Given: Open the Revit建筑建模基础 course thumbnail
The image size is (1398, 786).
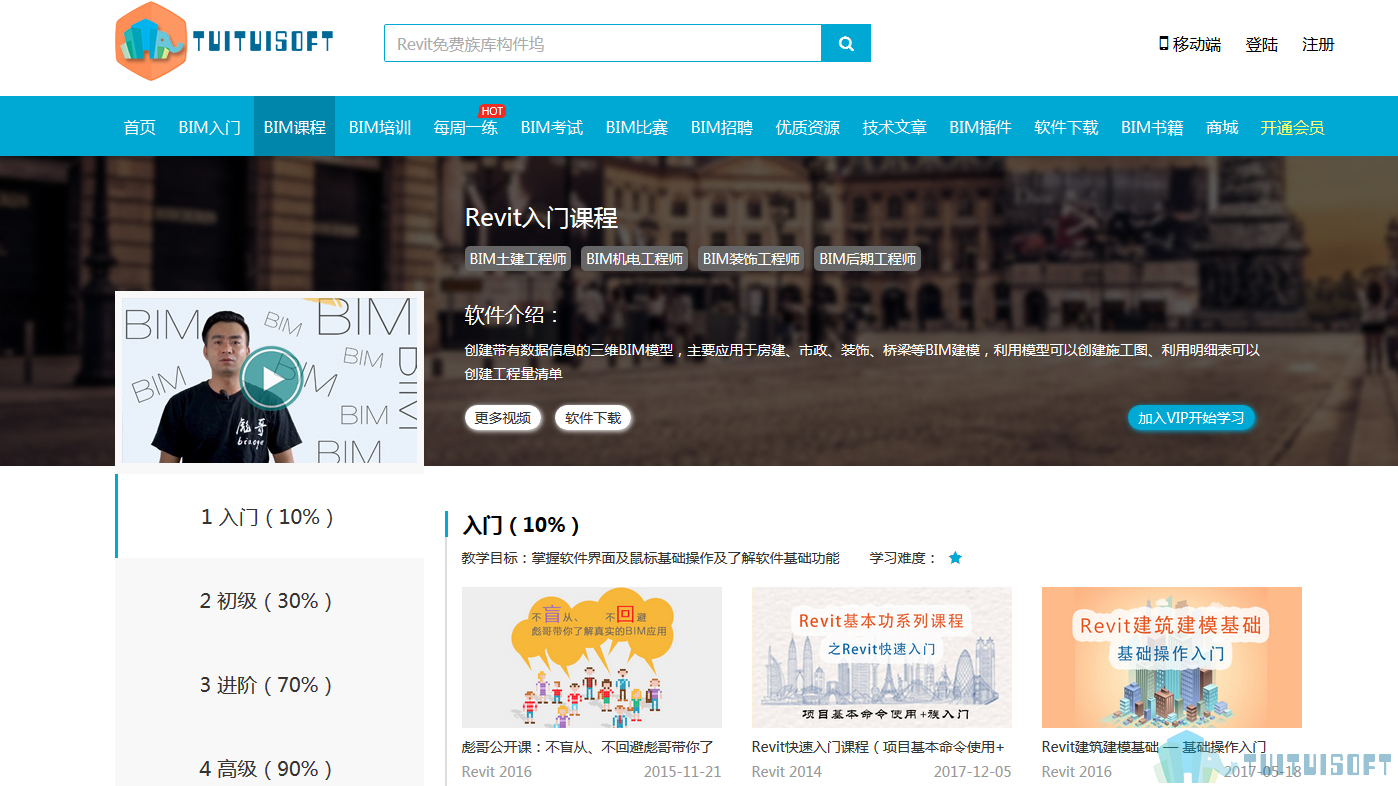Looking at the screenshot, I should pyautogui.click(x=1172, y=657).
